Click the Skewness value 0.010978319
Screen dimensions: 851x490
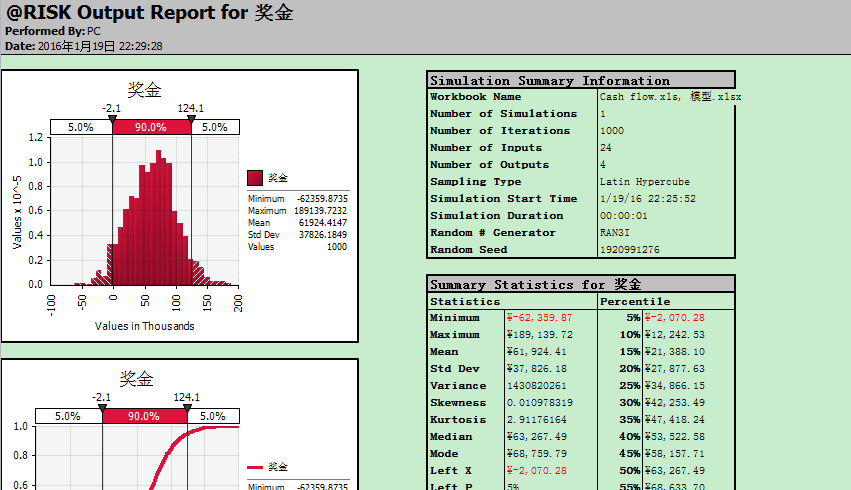coord(539,403)
